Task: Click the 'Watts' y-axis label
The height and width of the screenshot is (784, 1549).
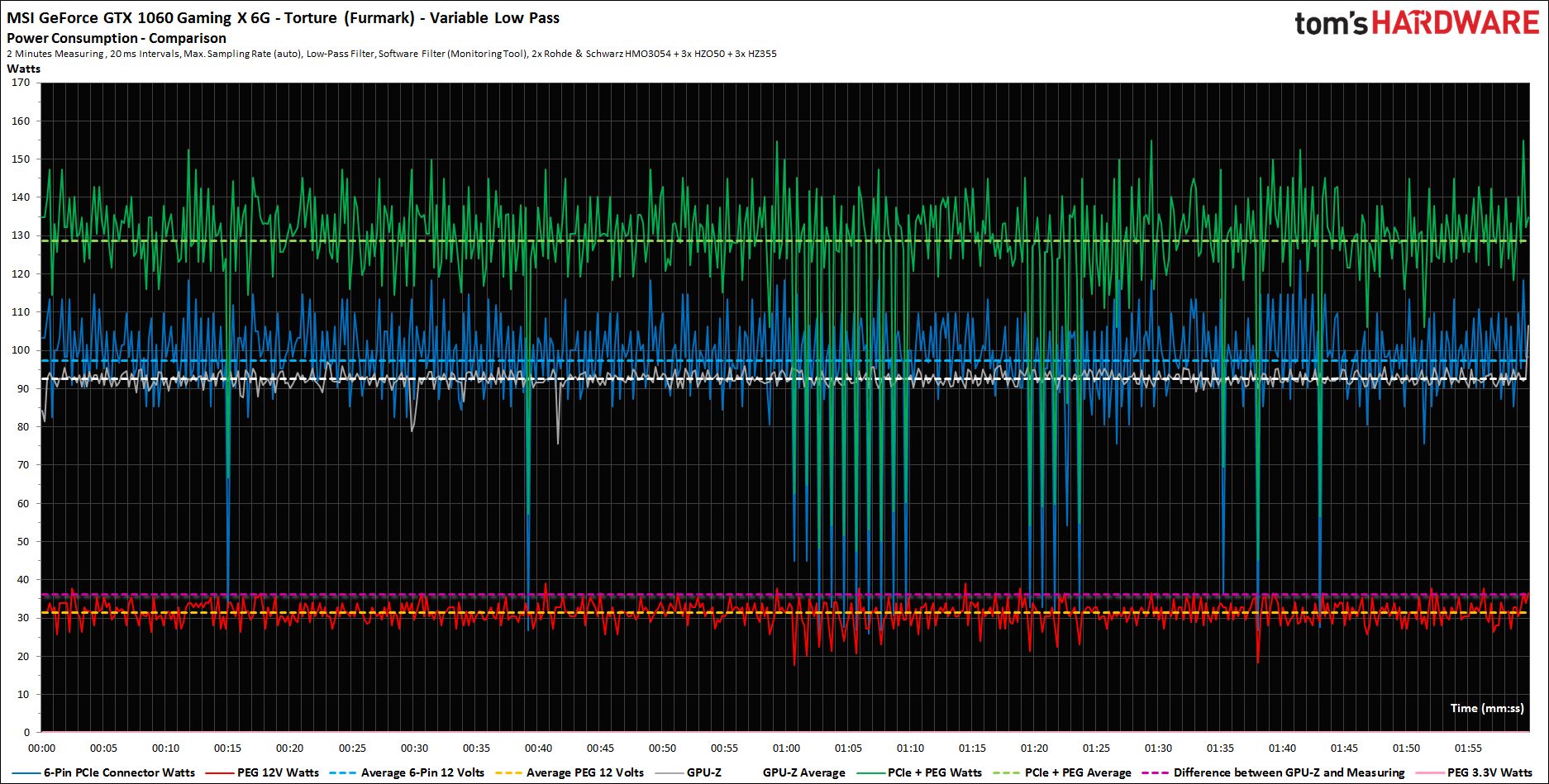Action: tap(24, 69)
